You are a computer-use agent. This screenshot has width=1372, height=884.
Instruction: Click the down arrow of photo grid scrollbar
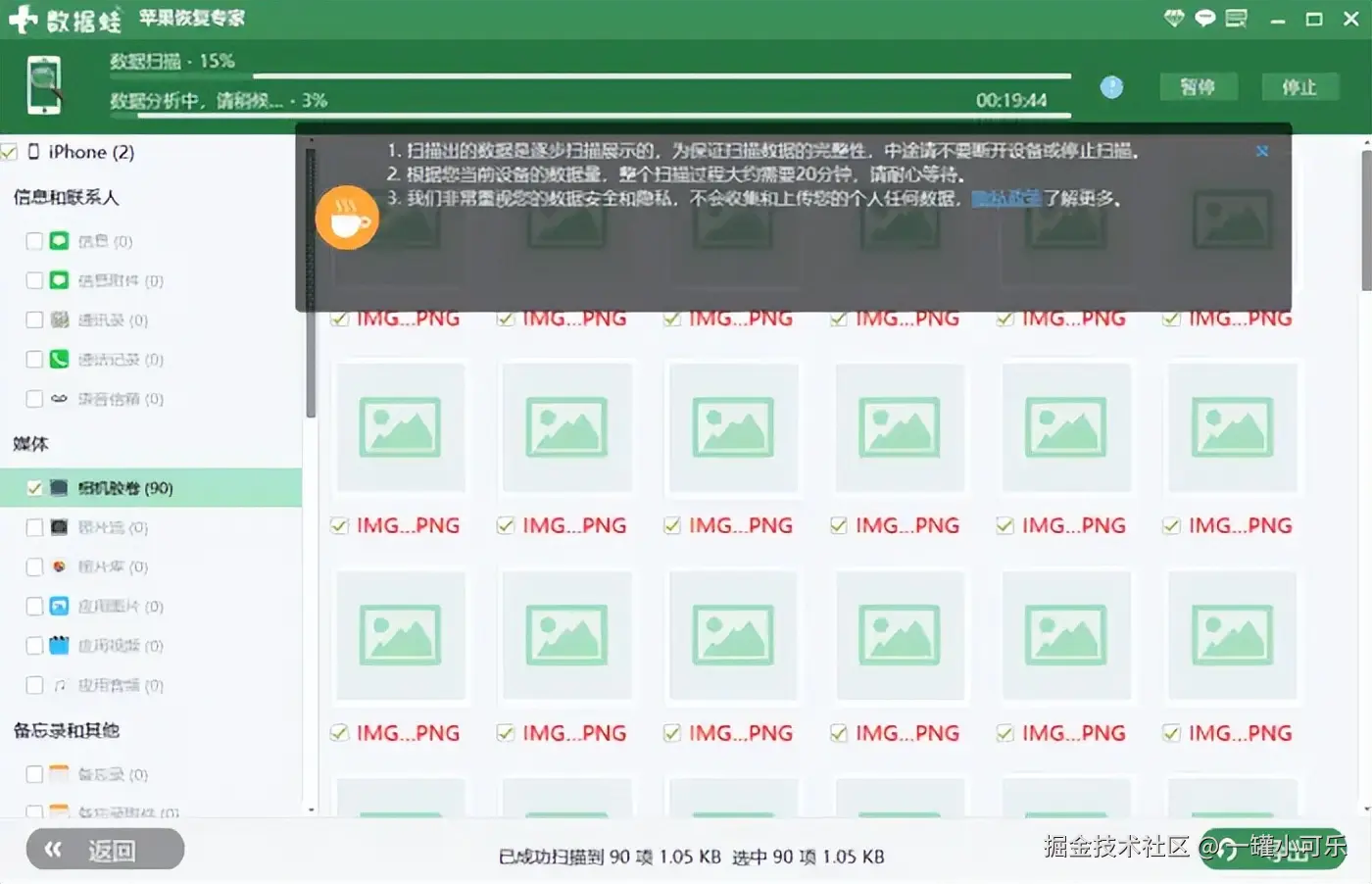pos(1366,810)
